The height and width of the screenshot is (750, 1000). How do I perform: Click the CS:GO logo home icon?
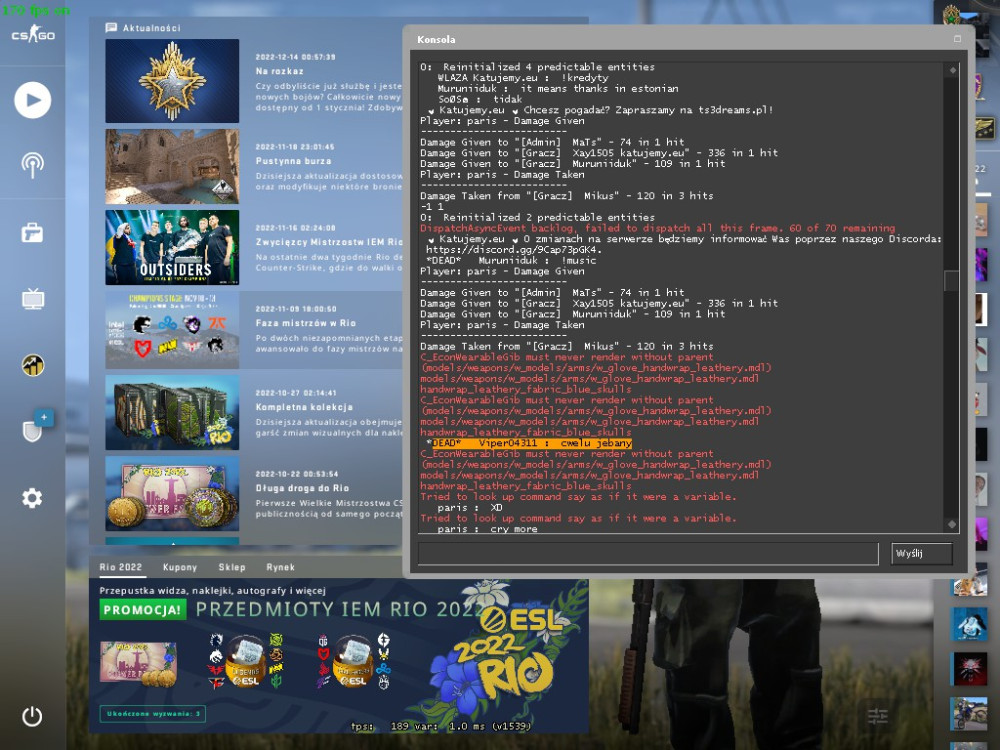click(x=33, y=34)
